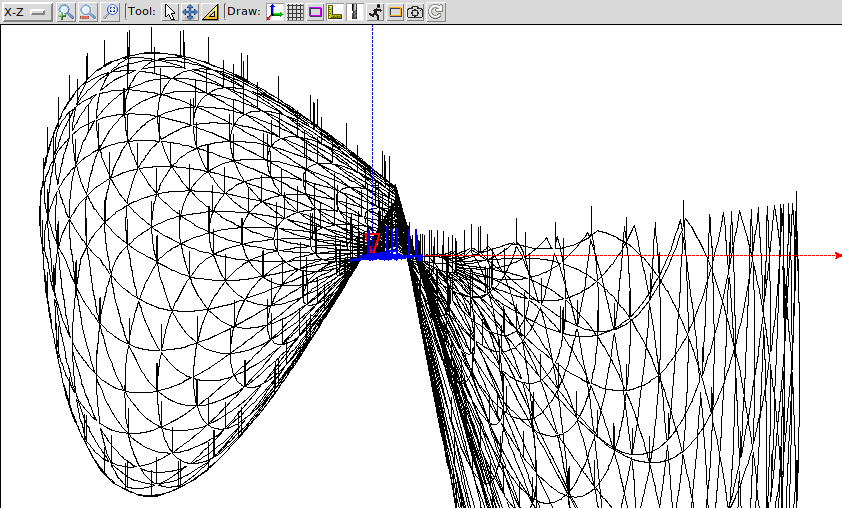Take a snapshot with the camera icon
The image size is (842, 508).
point(415,12)
